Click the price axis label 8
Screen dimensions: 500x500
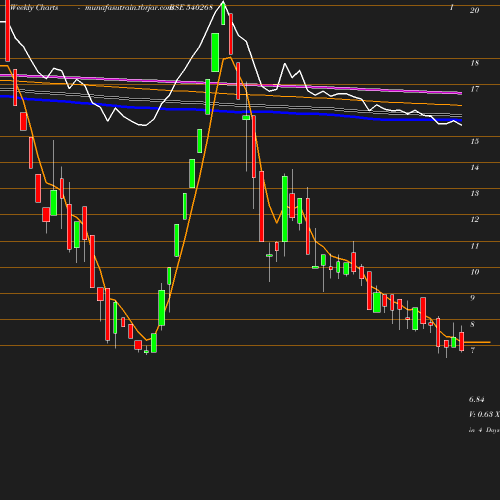pos(472,324)
